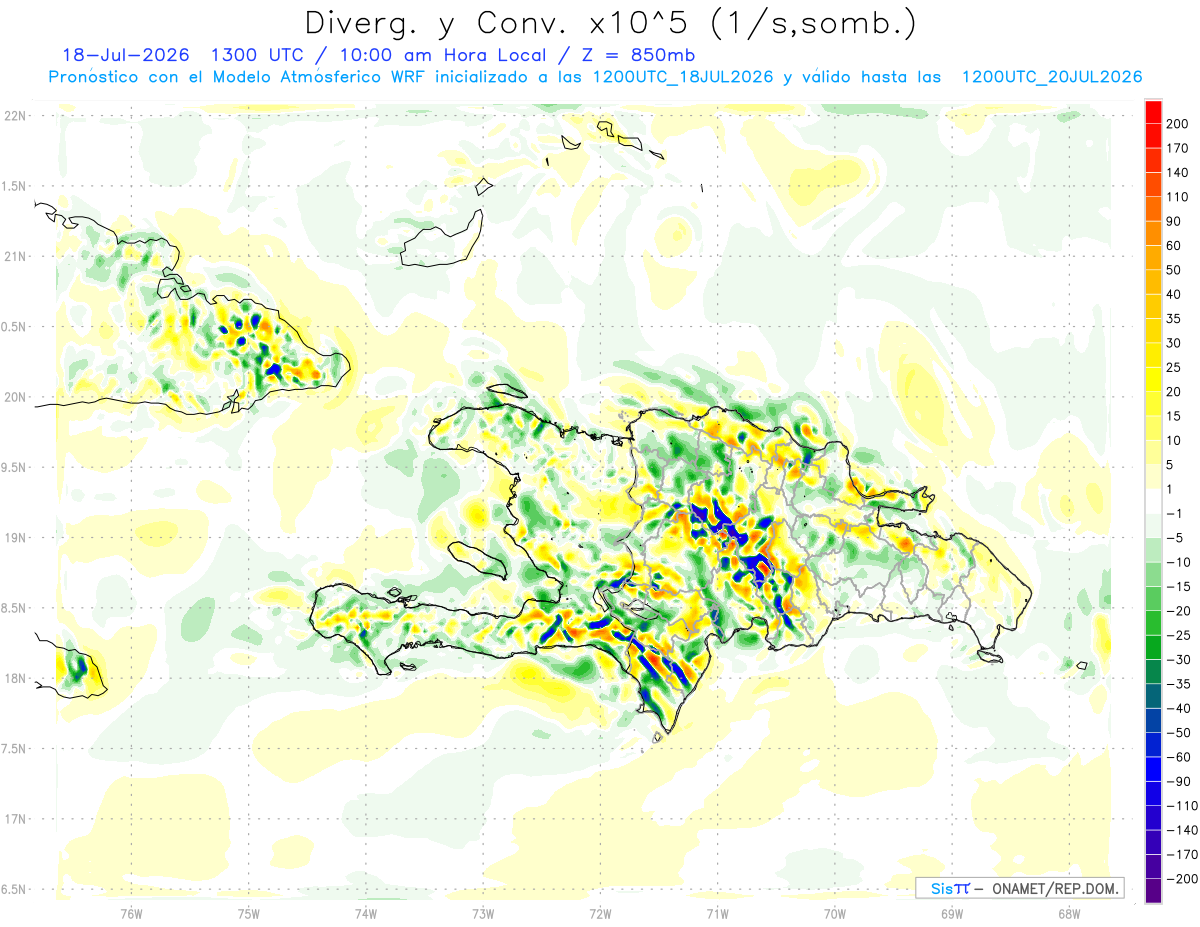Click the negative colorbar value -1
The width and height of the screenshot is (1200, 927).
point(1174,513)
